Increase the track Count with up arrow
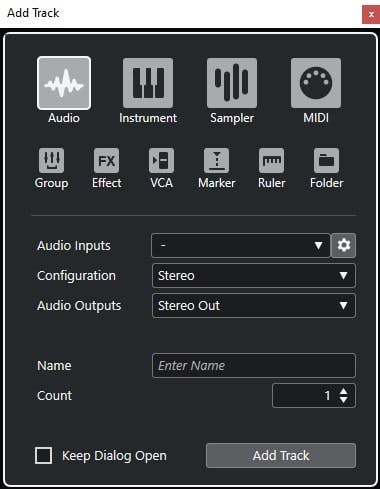Viewport: 380px width, 489px height. [x=344, y=392]
